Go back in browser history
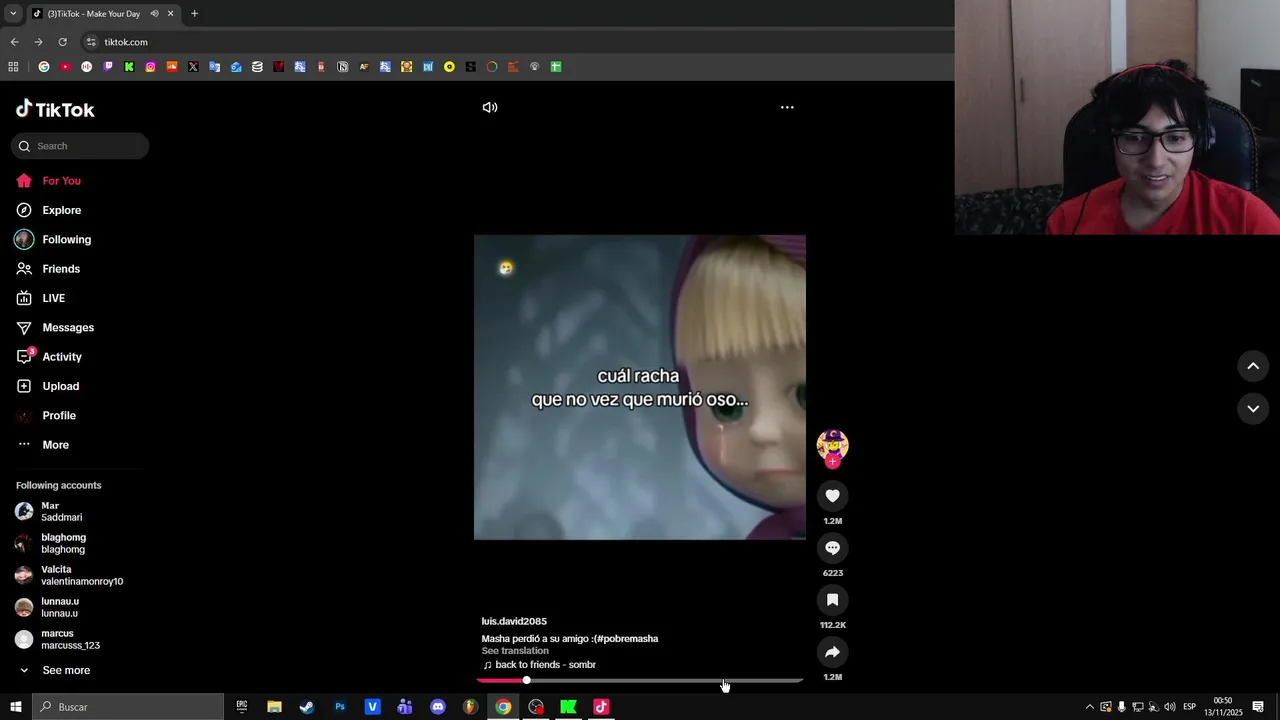Screen dimensions: 1280x720 14,42
